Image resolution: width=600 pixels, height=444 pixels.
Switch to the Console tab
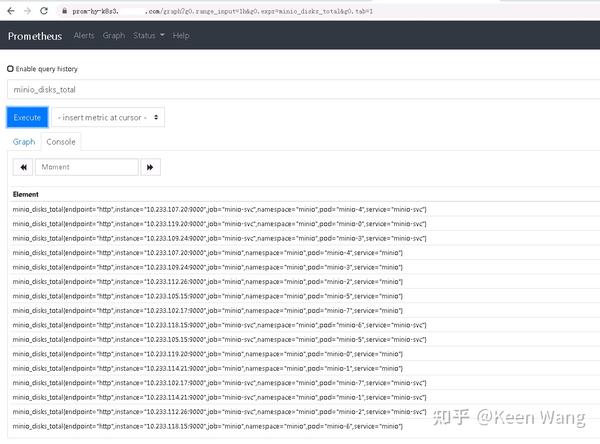pyautogui.click(x=61, y=142)
